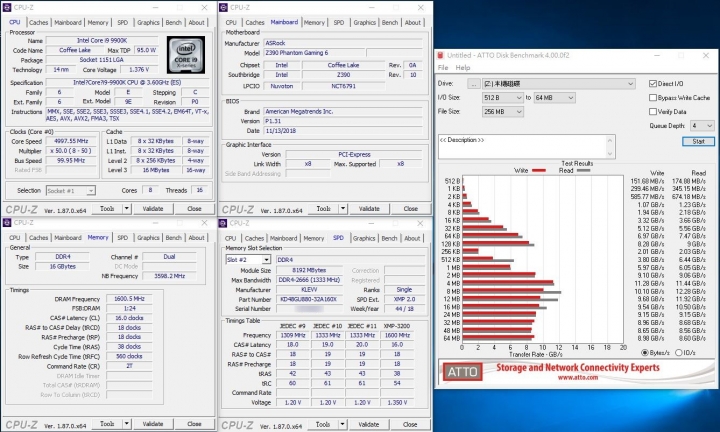Screen dimensions: 720x432
Task: Click www.atto.com link
Action: click(578, 377)
